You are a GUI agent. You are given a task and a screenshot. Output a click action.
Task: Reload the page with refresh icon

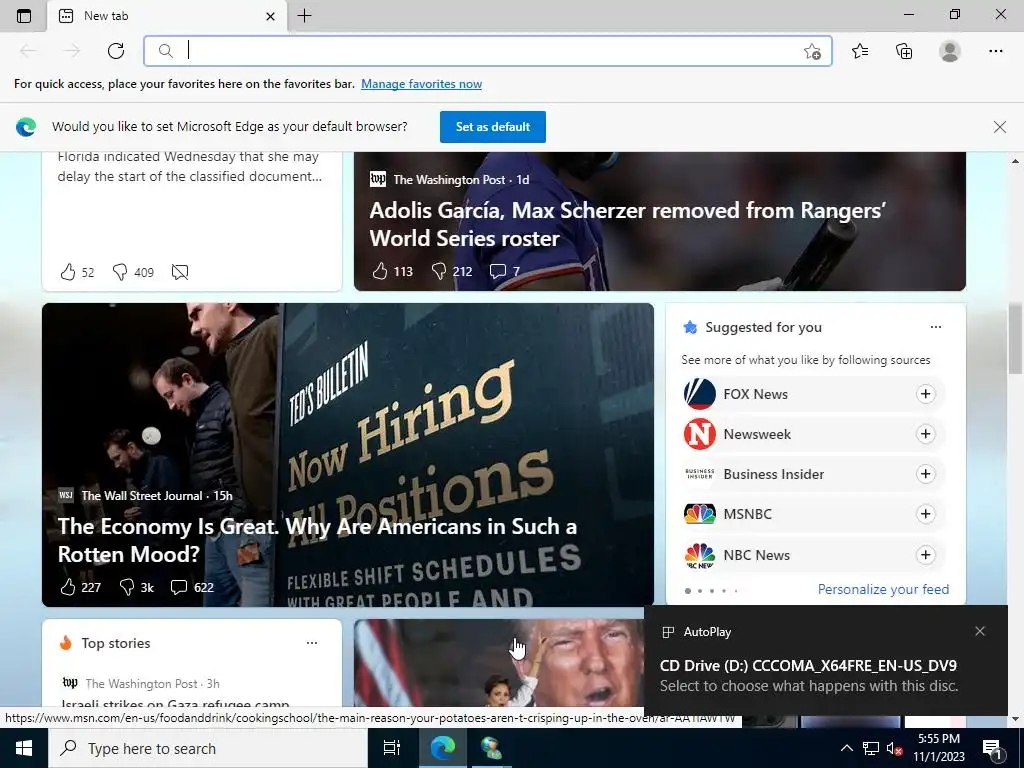(116, 51)
